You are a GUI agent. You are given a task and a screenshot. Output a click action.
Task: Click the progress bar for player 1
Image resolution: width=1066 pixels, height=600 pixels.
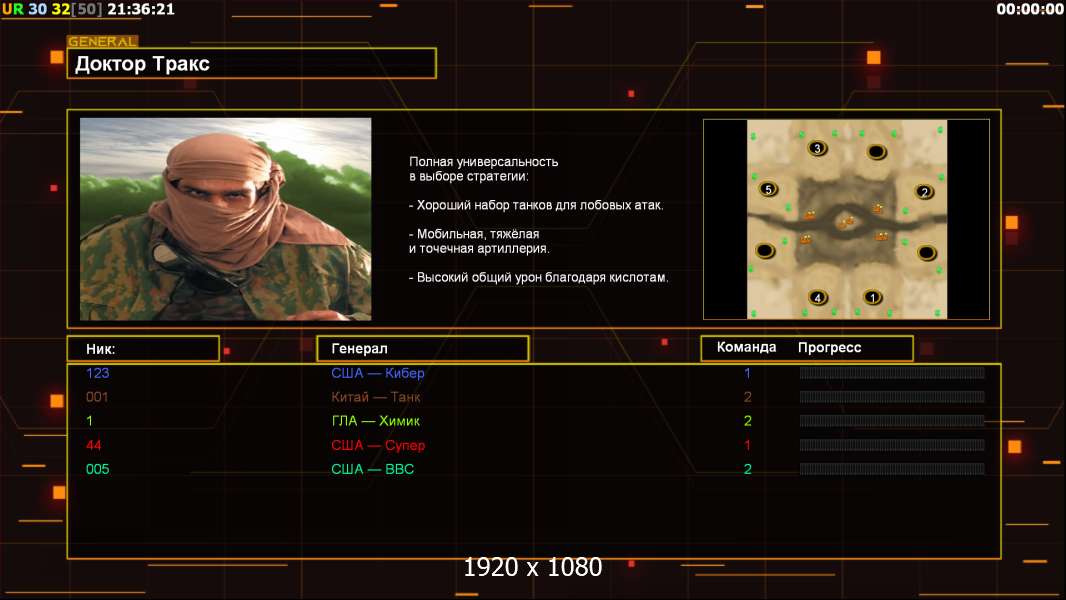tap(892, 421)
